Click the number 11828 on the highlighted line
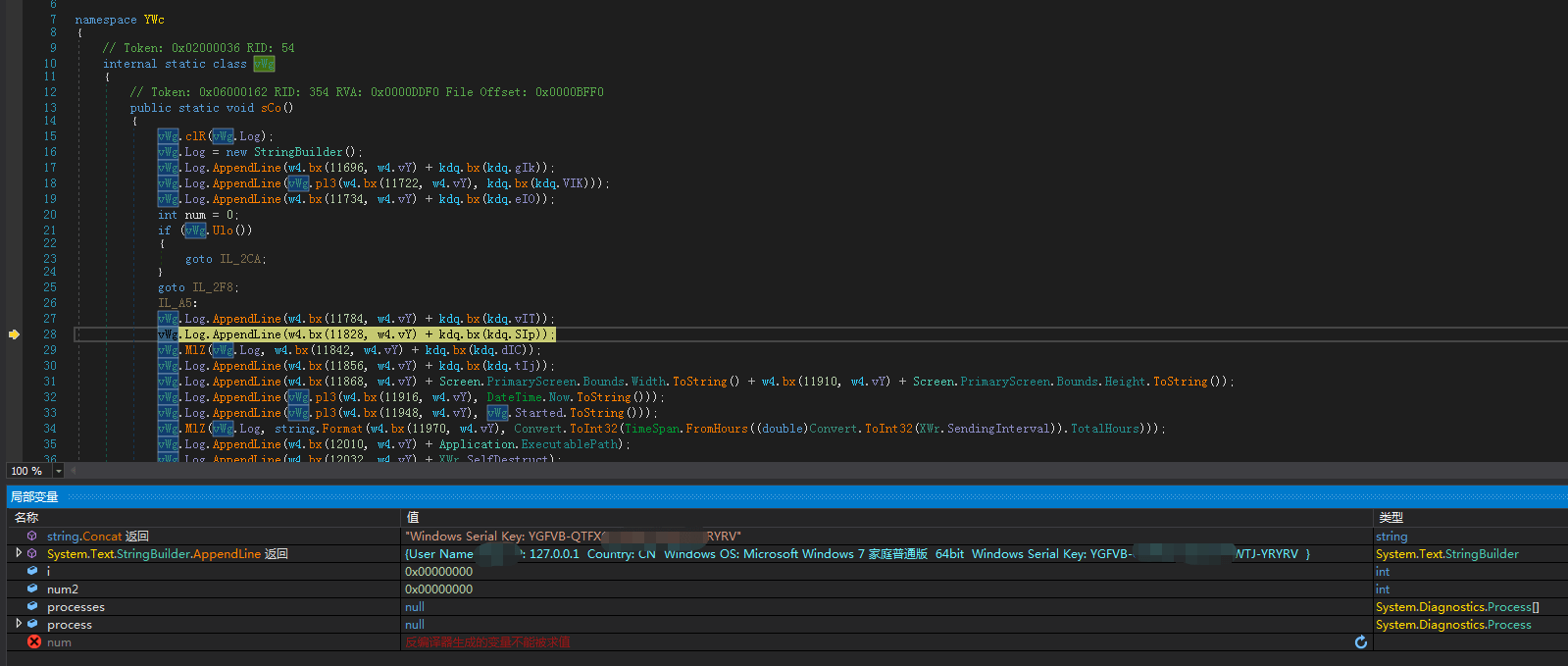 tap(346, 334)
